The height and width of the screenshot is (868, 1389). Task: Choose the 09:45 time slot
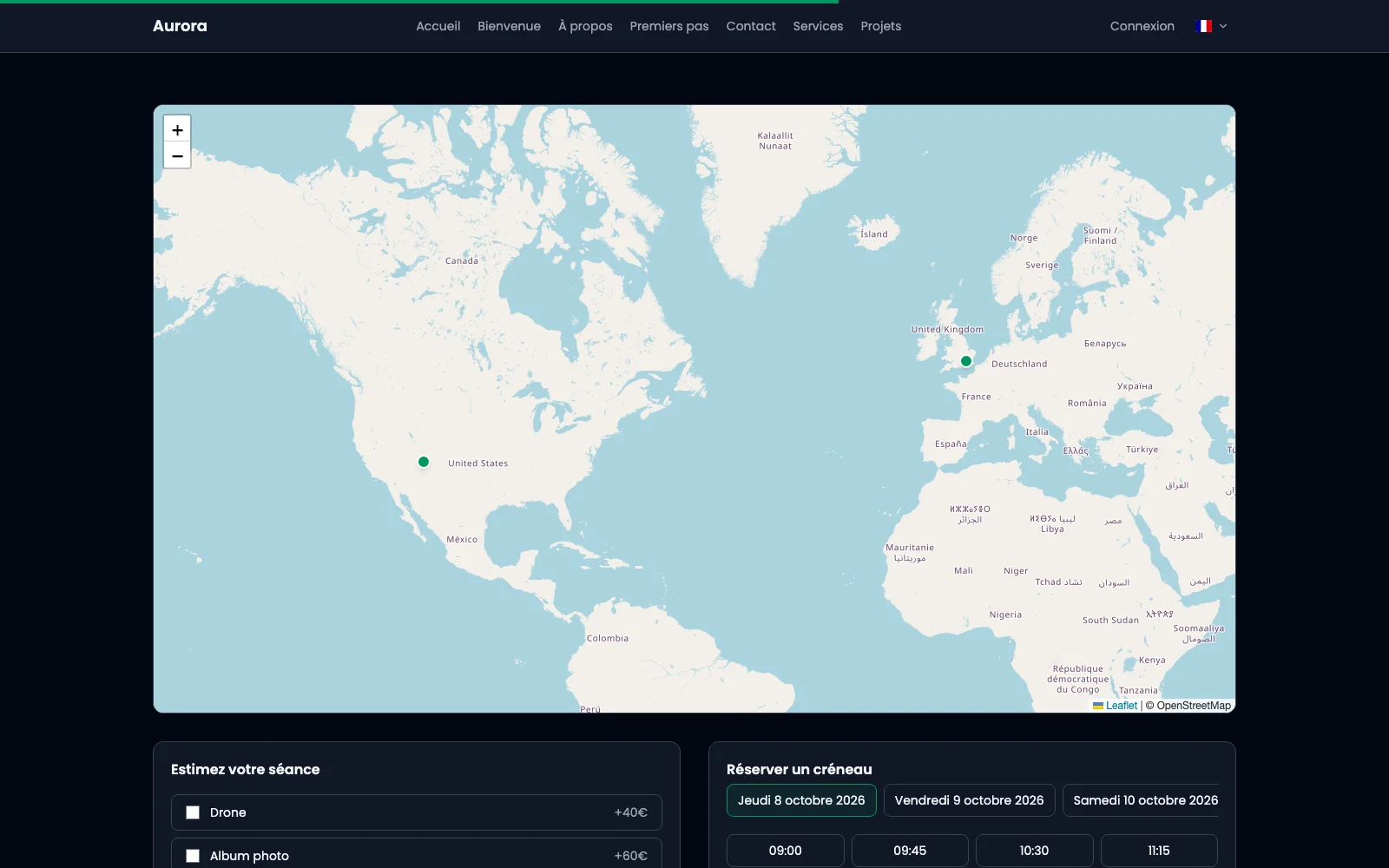tap(910, 851)
